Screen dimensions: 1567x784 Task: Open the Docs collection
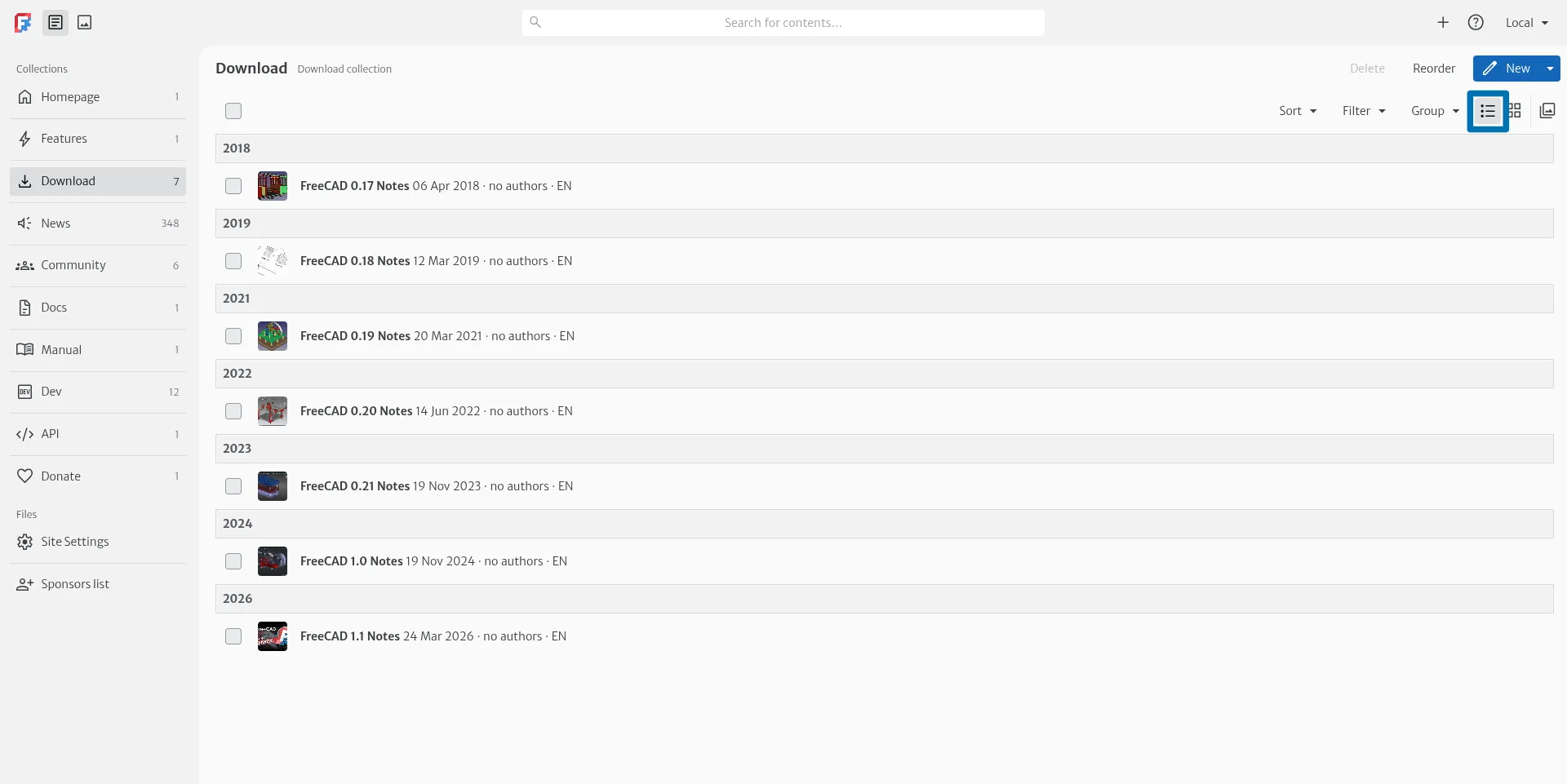tap(98, 308)
